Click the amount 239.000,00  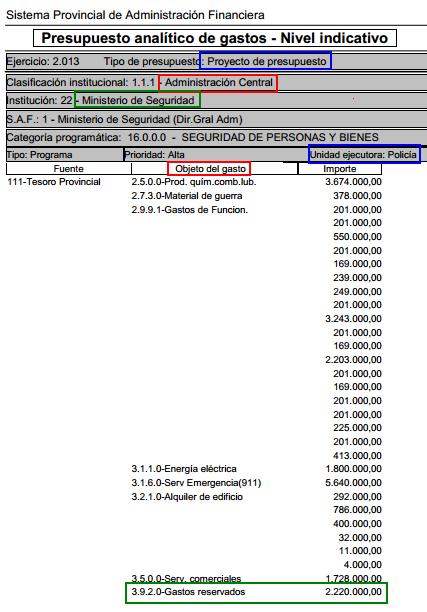pos(357,278)
